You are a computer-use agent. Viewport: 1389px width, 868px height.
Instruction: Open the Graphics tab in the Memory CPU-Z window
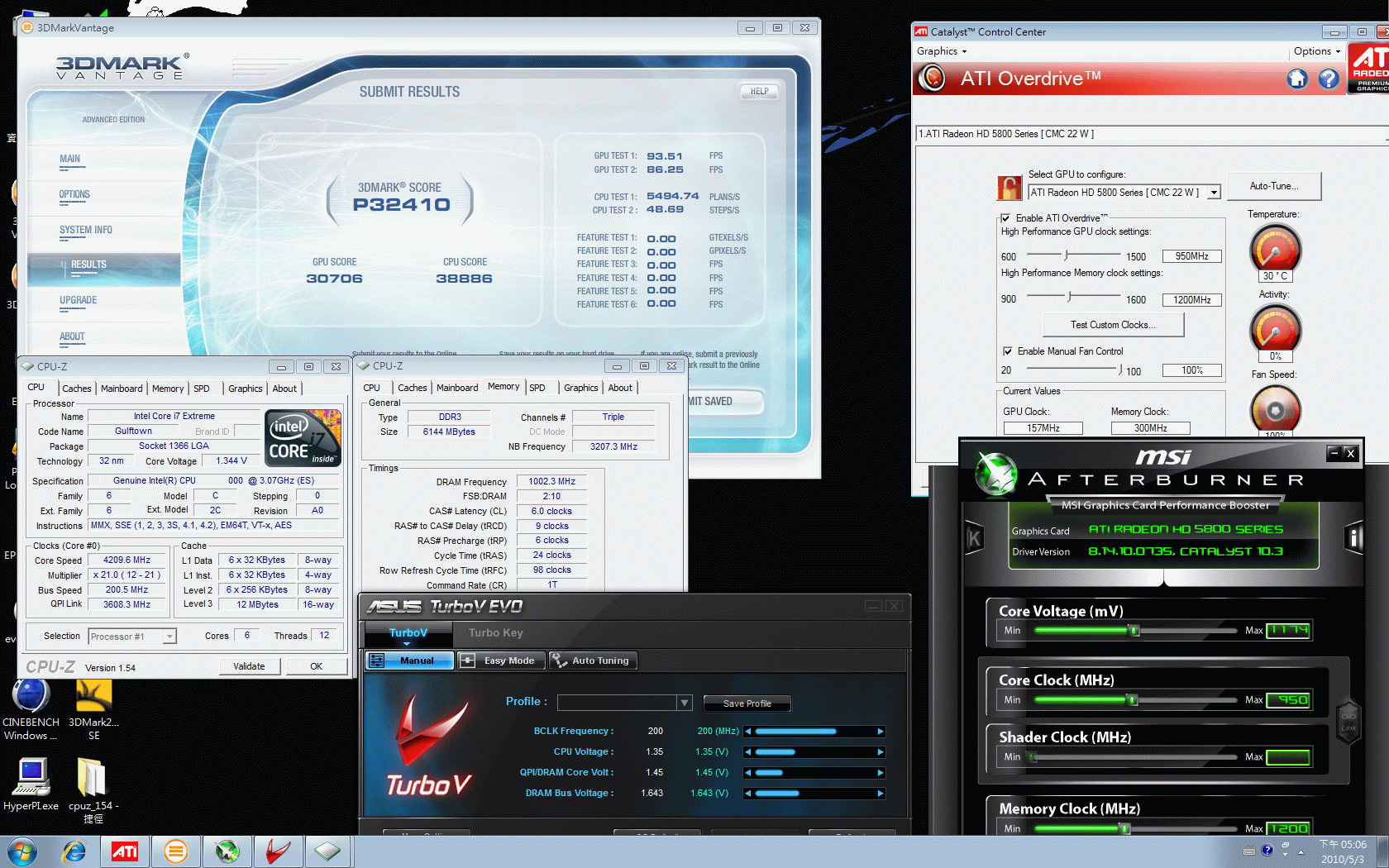click(581, 388)
